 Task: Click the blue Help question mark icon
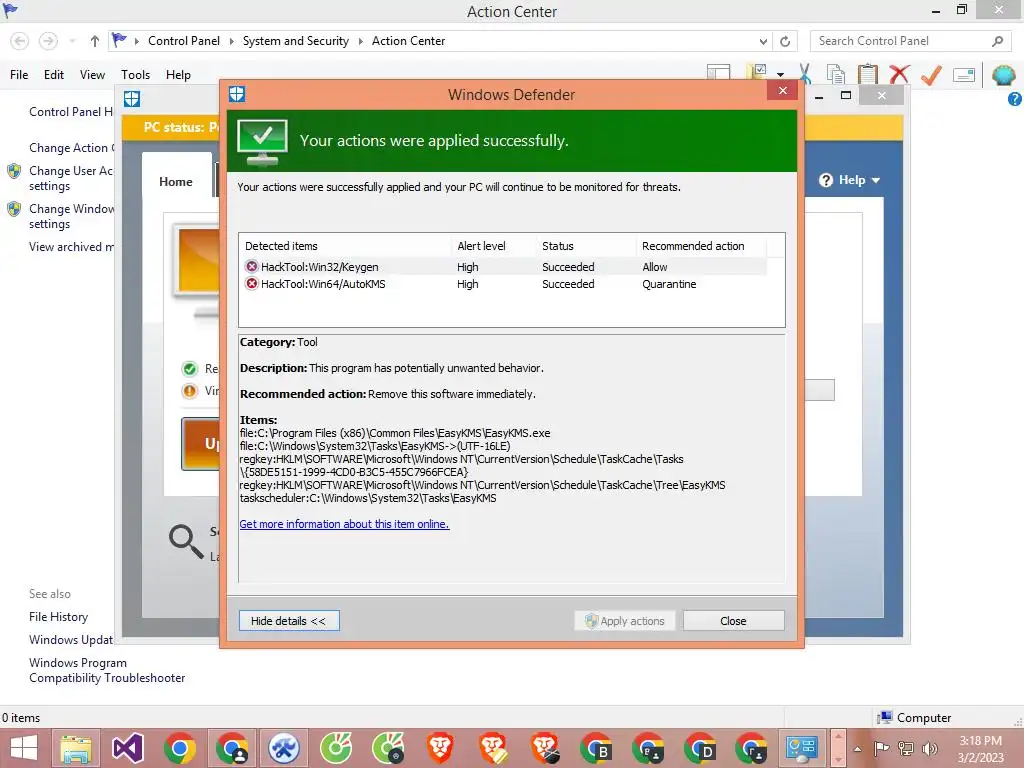click(1015, 99)
